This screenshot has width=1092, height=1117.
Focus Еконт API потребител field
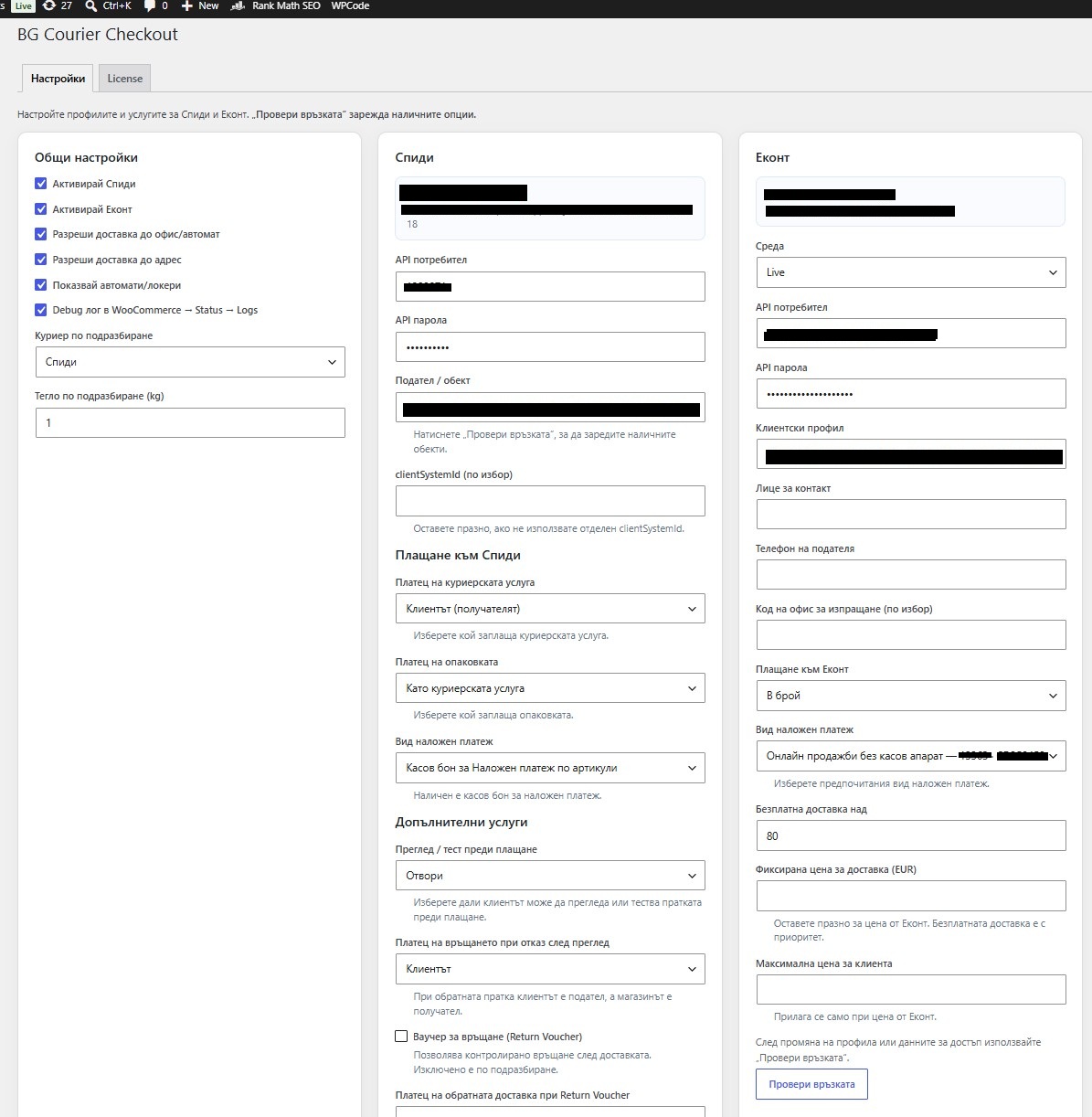pyautogui.click(x=911, y=333)
